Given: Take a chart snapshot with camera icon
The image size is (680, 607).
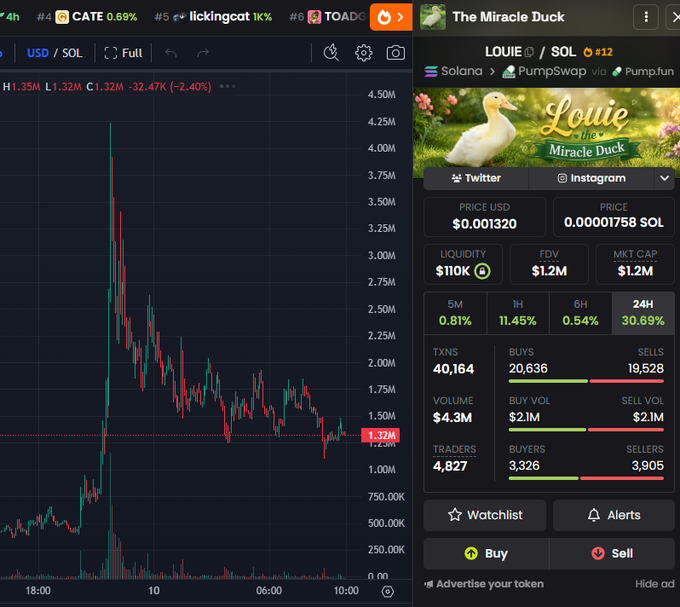Looking at the screenshot, I should tap(396, 53).
